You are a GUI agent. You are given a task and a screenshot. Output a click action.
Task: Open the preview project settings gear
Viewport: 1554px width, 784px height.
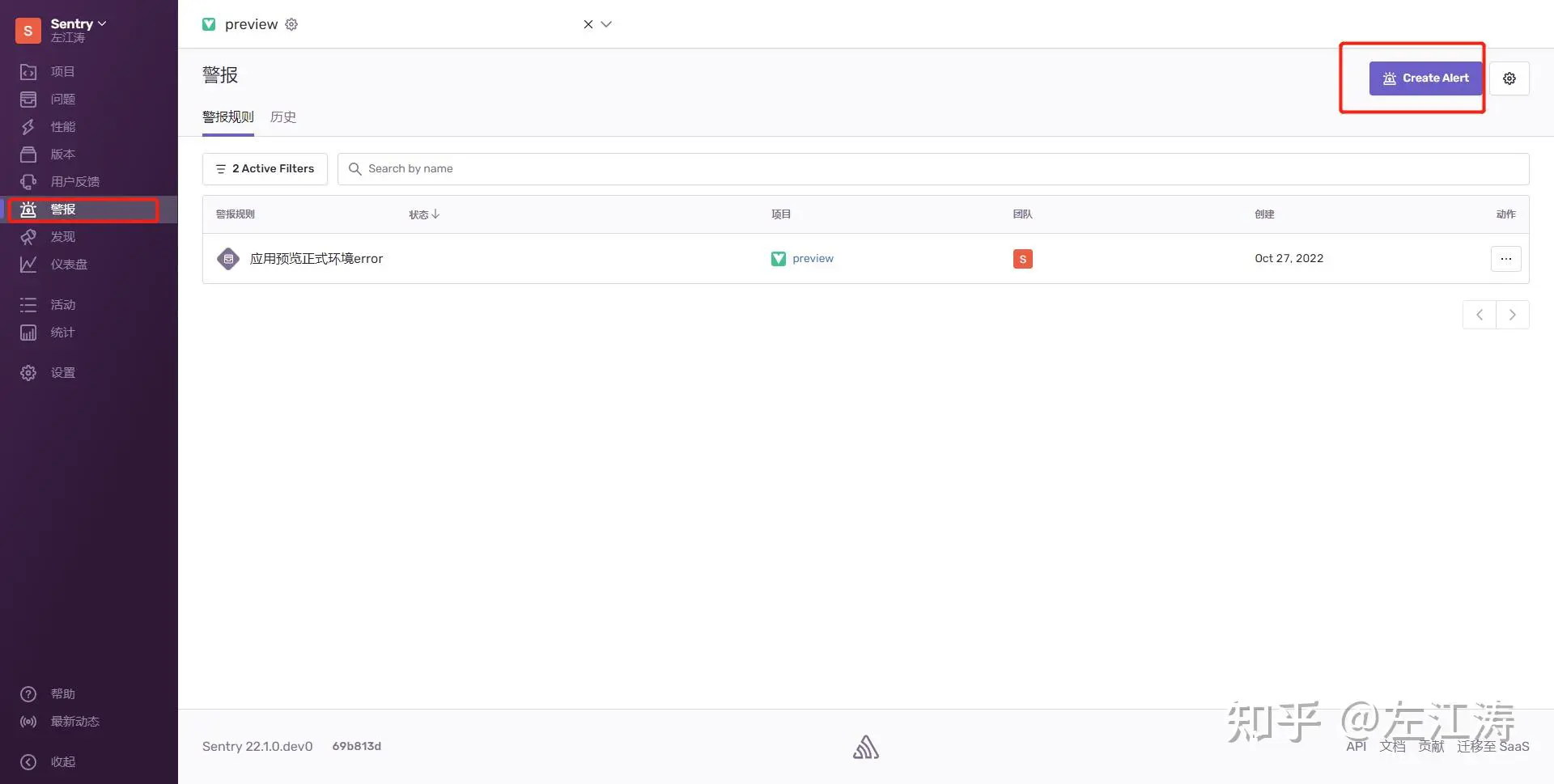click(x=291, y=24)
